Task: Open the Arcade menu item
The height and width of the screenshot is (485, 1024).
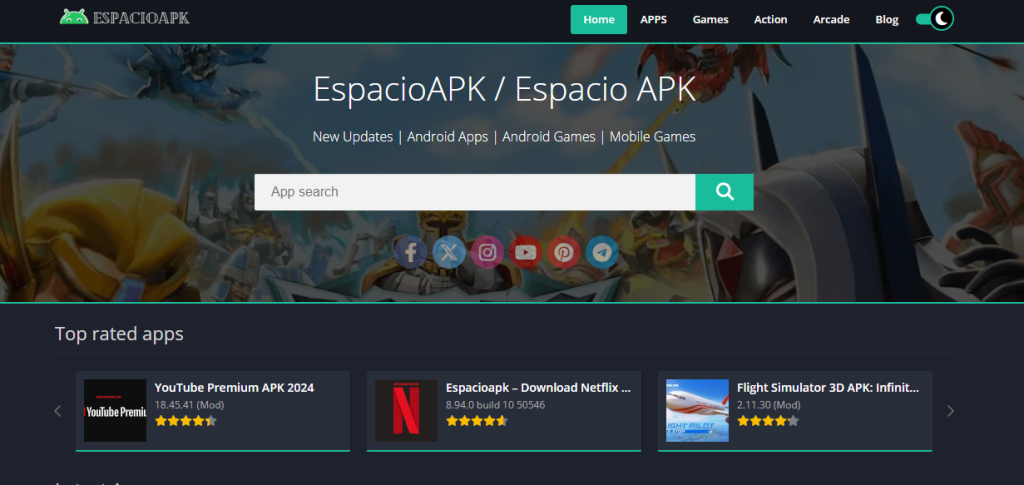Action: [x=831, y=20]
